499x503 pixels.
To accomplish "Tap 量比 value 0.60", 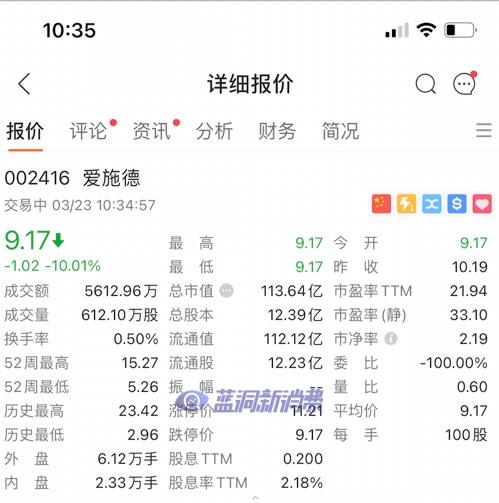I will pos(472,387).
